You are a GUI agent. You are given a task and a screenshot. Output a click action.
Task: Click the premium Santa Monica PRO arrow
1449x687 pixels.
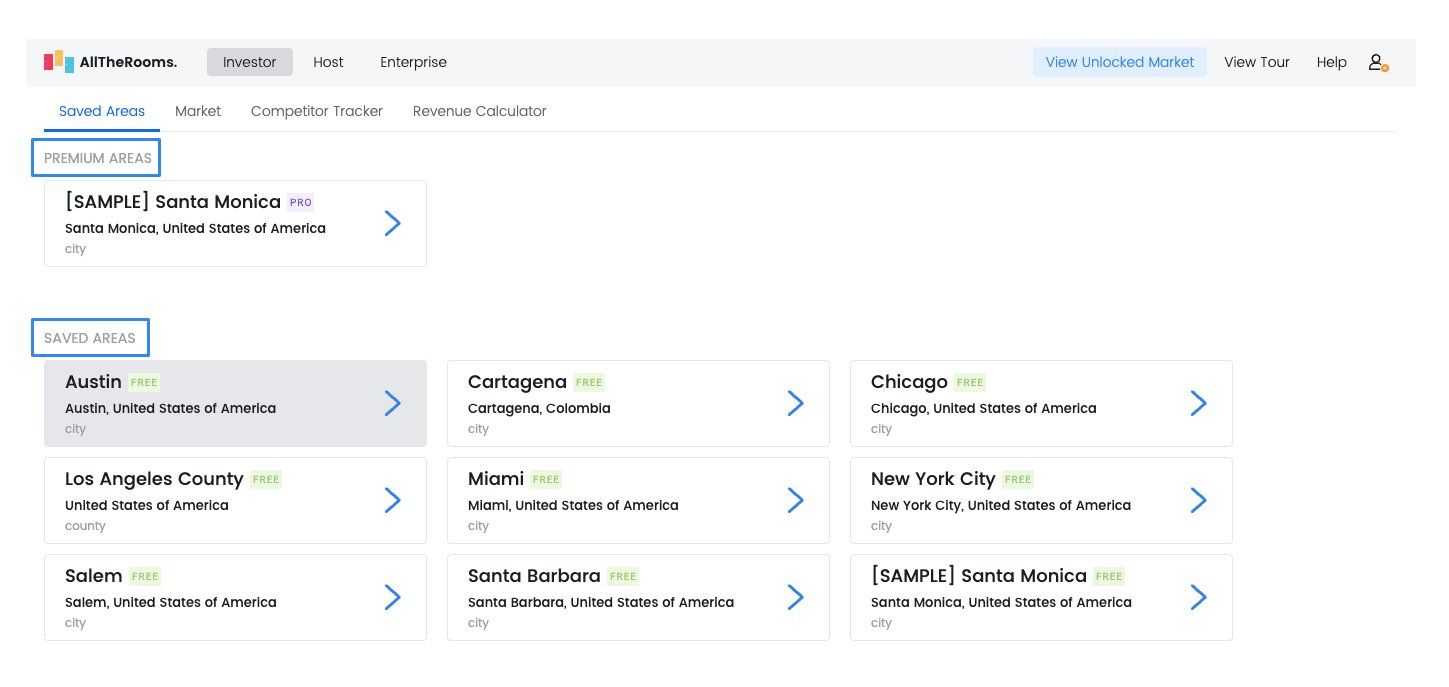pos(393,223)
